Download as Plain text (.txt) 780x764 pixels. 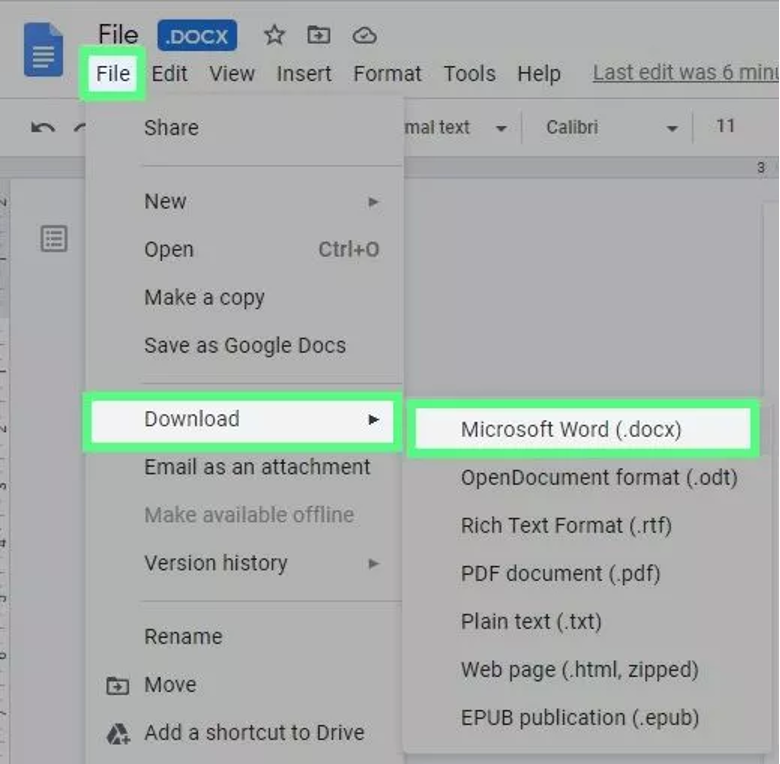click(x=587, y=622)
